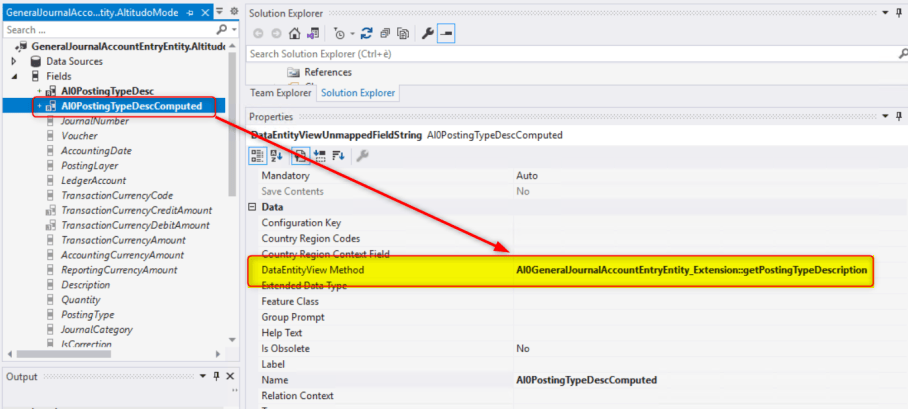
Task: Open the document tab overflow list dropdown
Action: (x=219, y=10)
